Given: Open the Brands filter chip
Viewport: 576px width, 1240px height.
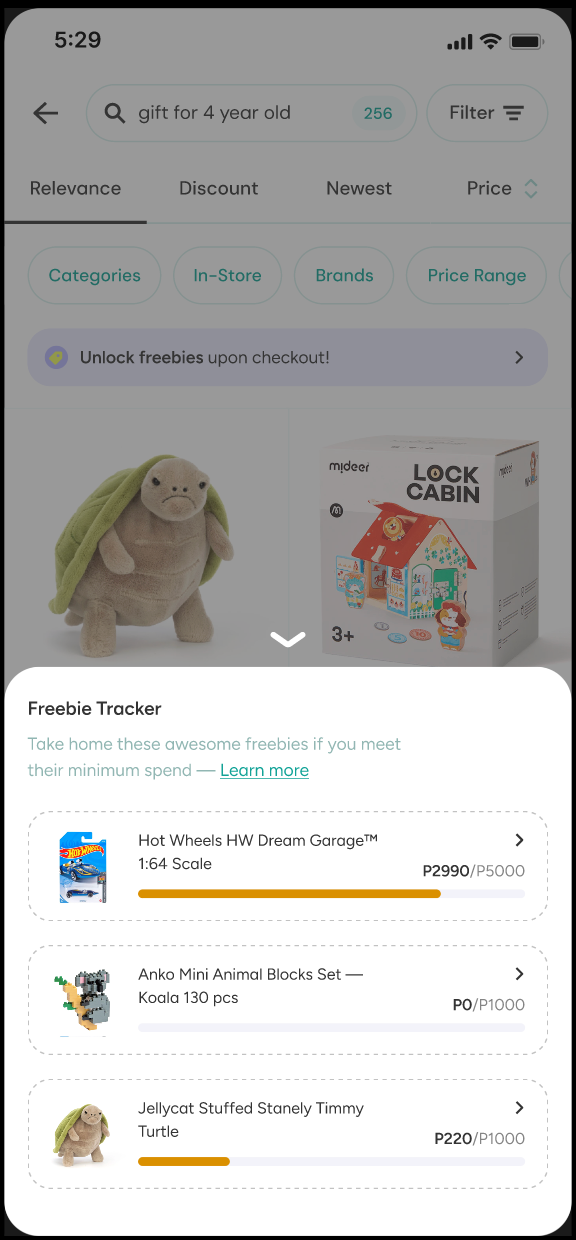Looking at the screenshot, I should click(x=344, y=275).
